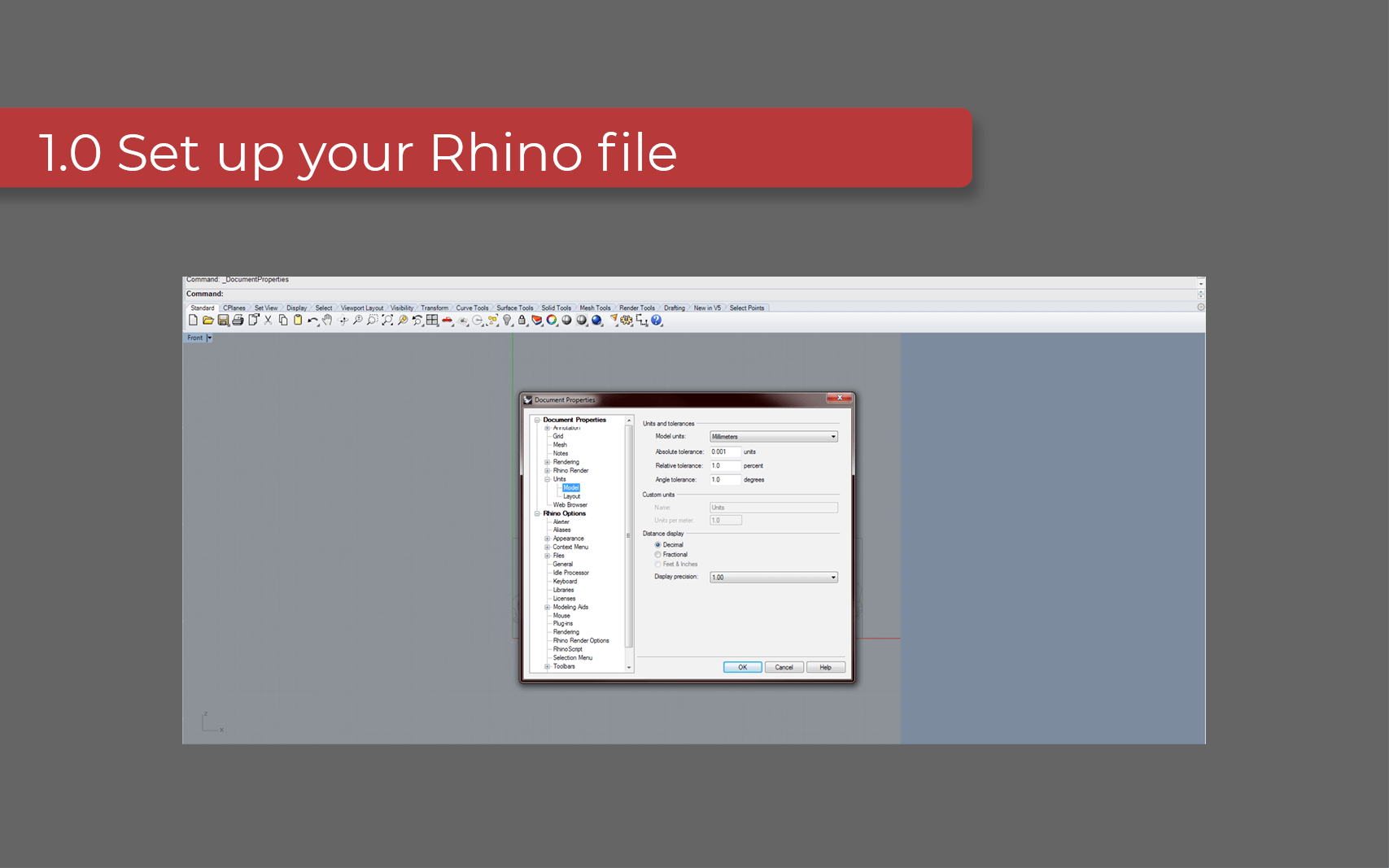1389x868 pixels.
Task: Switch to the Curve Tools tab
Action: tap(472, 308)
